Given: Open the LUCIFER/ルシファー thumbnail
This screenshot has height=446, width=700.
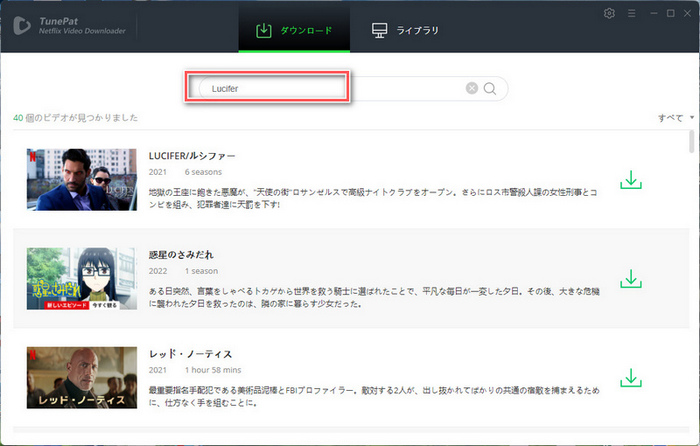Looking at the screenshot, I should click(82, 179).
